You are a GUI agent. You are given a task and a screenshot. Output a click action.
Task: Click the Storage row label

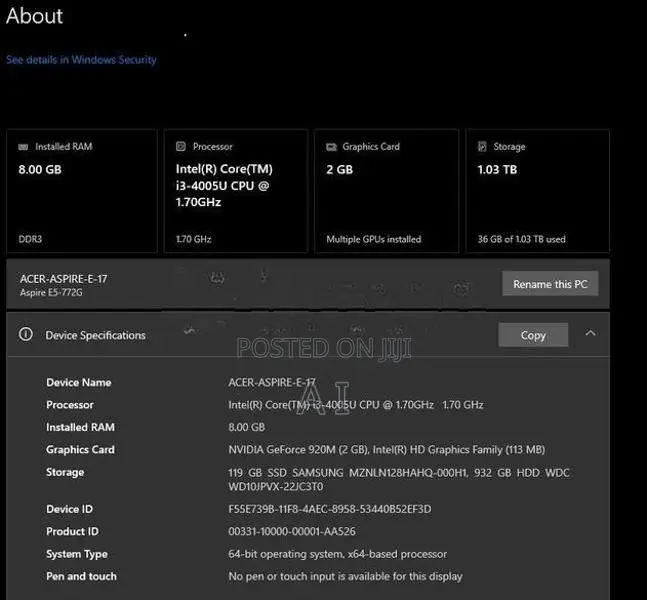[65, 472]
